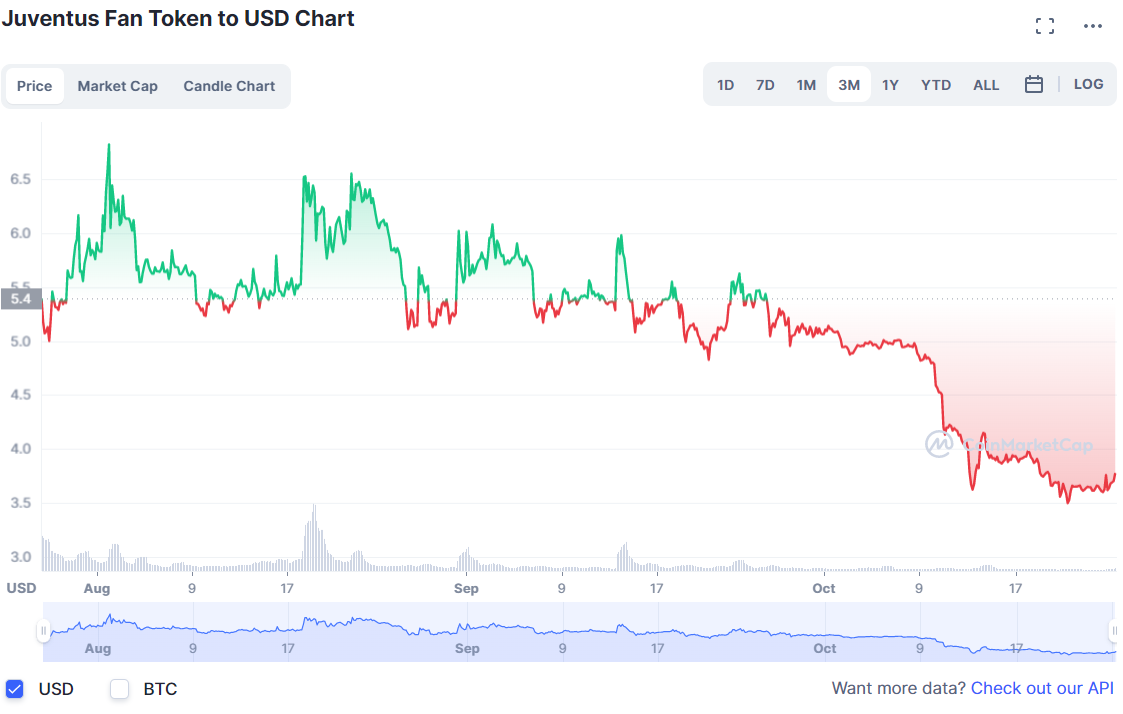Select the 1D time range
This screenshot has width=1123, height=714.
726,85
